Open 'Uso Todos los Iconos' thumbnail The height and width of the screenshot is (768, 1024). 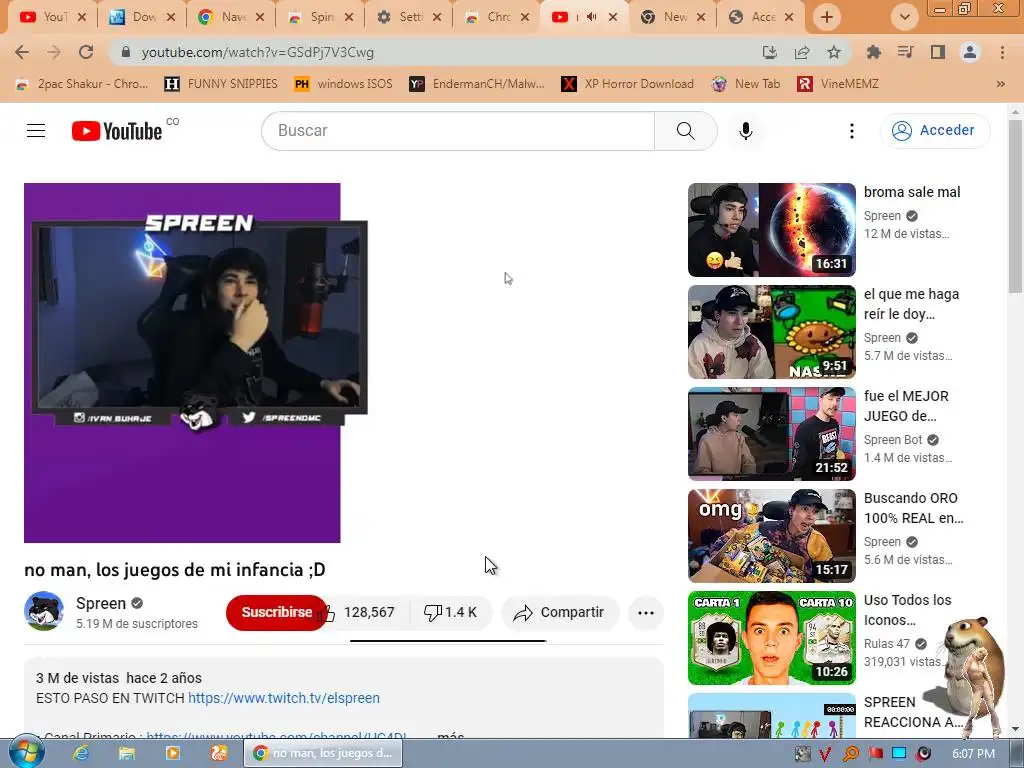coord(772,638)
